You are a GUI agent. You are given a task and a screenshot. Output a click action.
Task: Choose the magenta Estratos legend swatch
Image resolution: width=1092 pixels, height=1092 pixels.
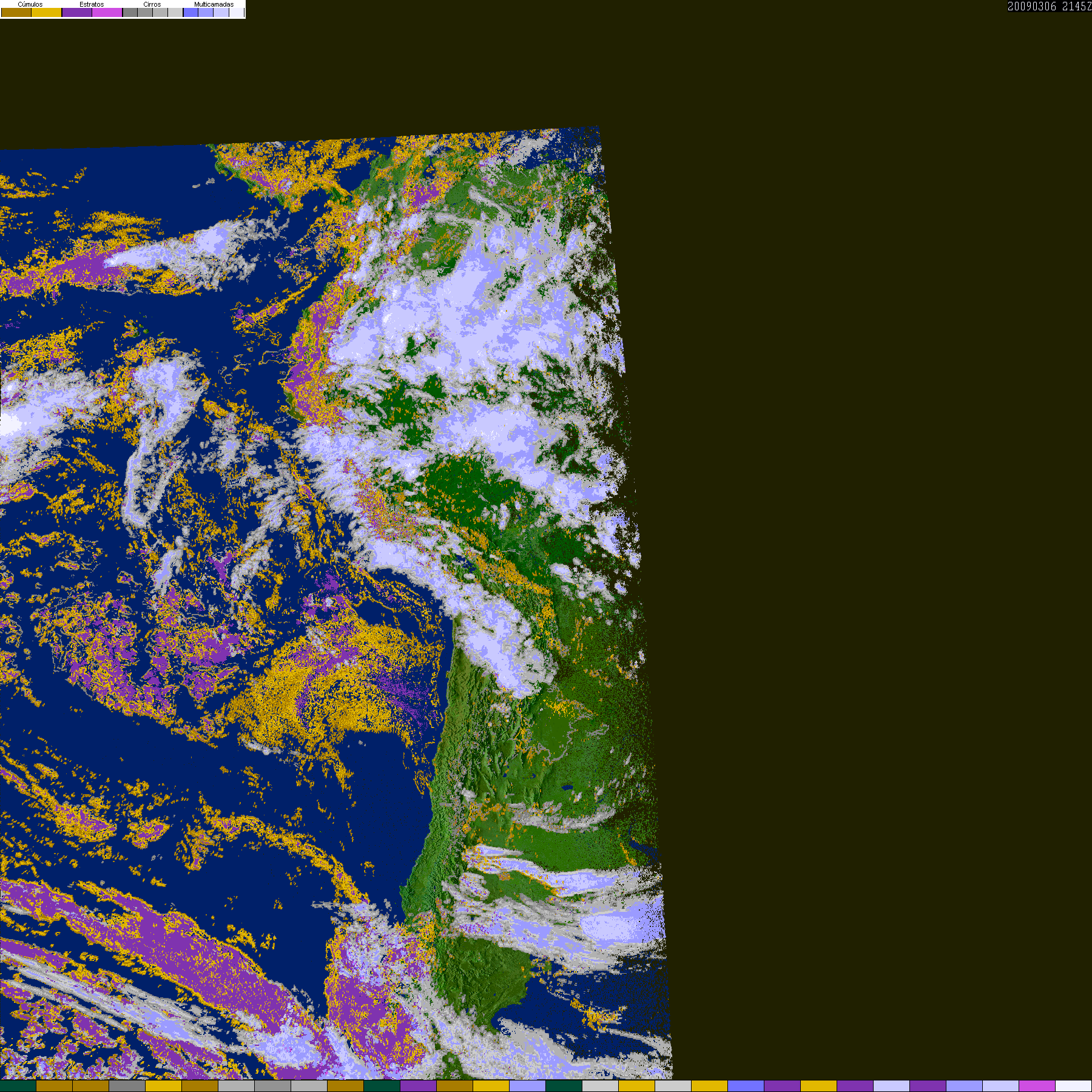tap(107, 13)
